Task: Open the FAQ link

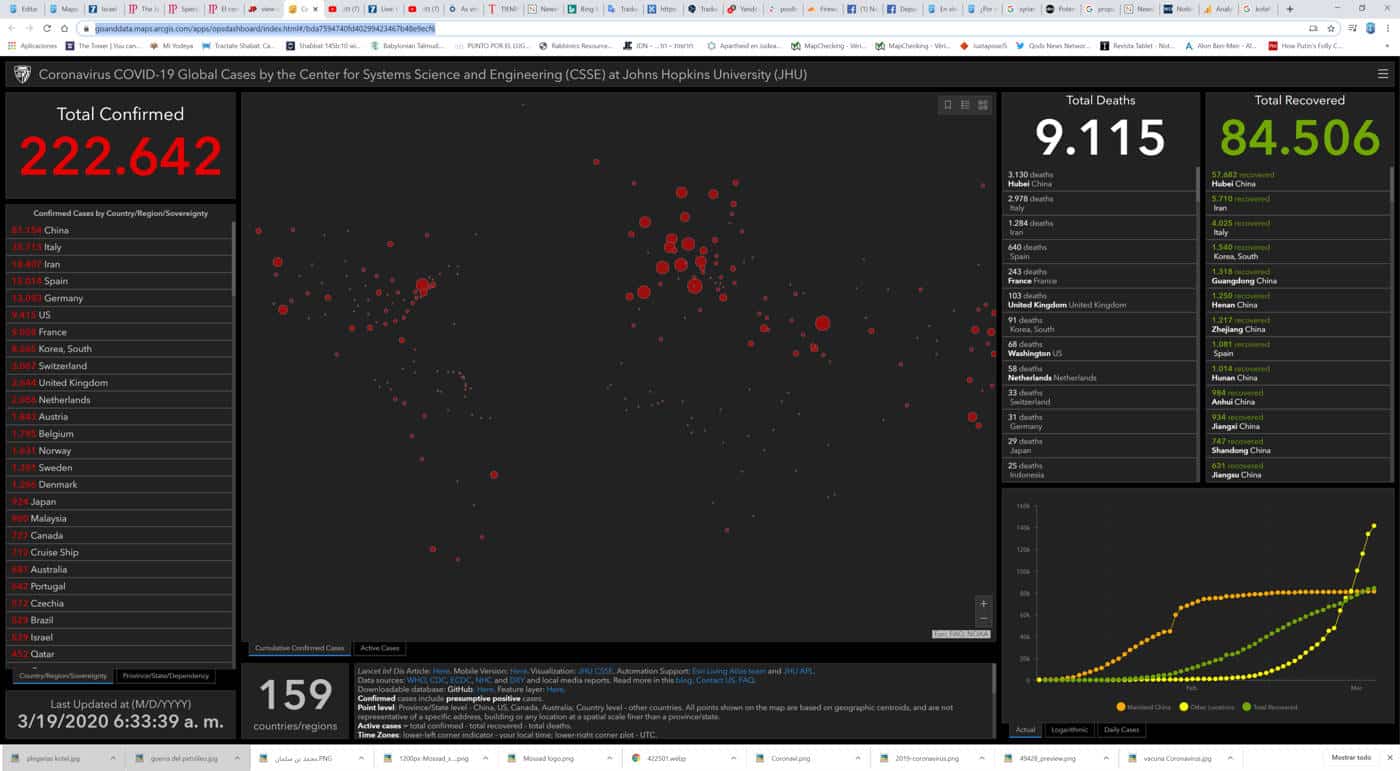Action: 746,680
